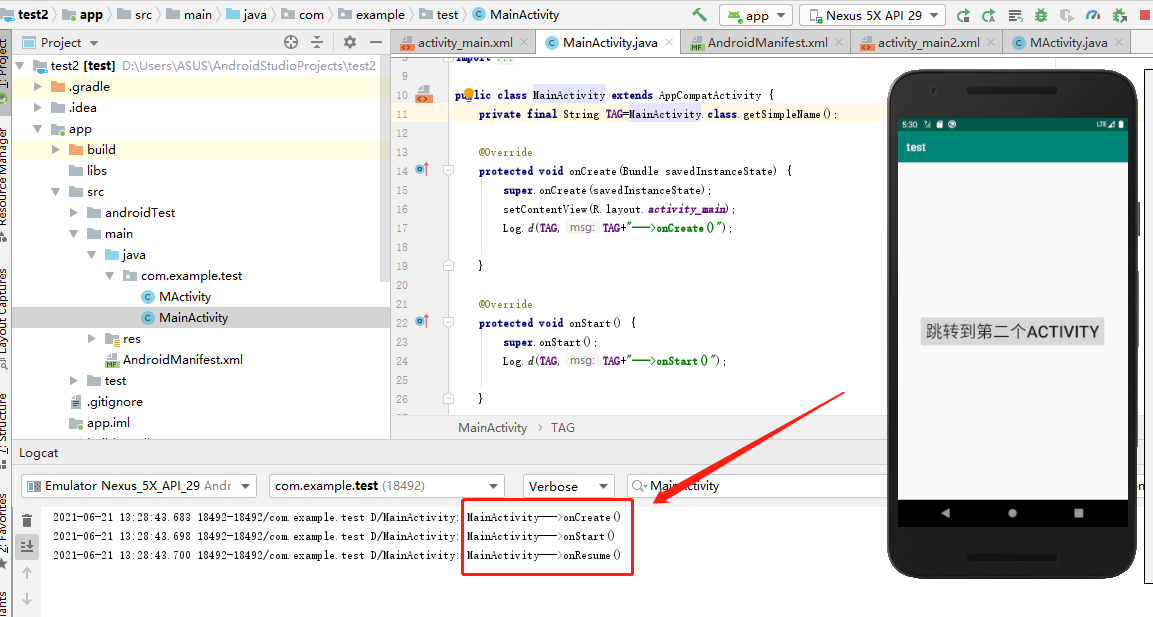The height and width of the screenshot is (617, 1153).
Task: Open the app run configuration dropdown
Action: point(756,15)
